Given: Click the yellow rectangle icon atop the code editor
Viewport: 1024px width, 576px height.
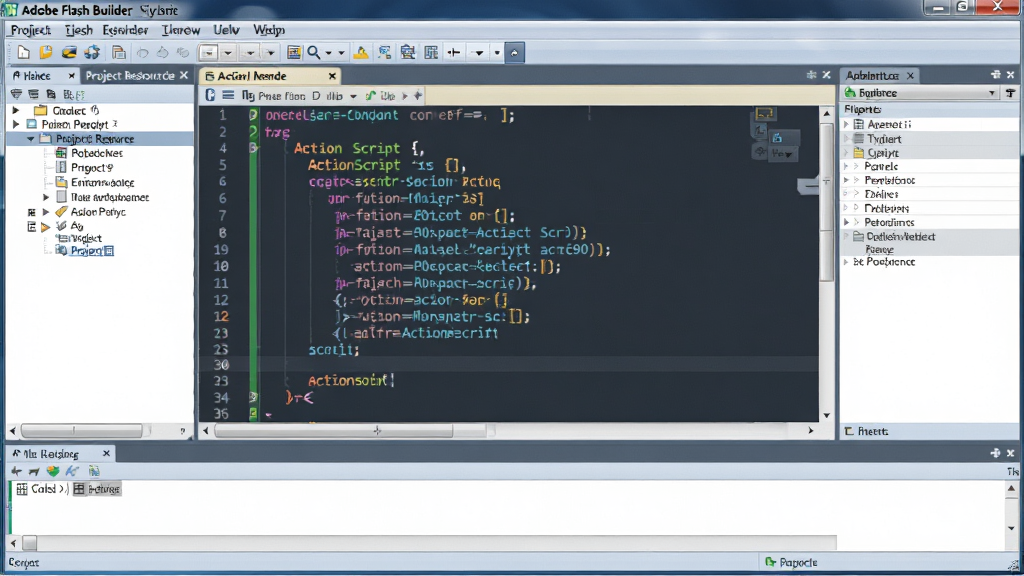Looking at the screenshot, I should (x=764, y=114).
